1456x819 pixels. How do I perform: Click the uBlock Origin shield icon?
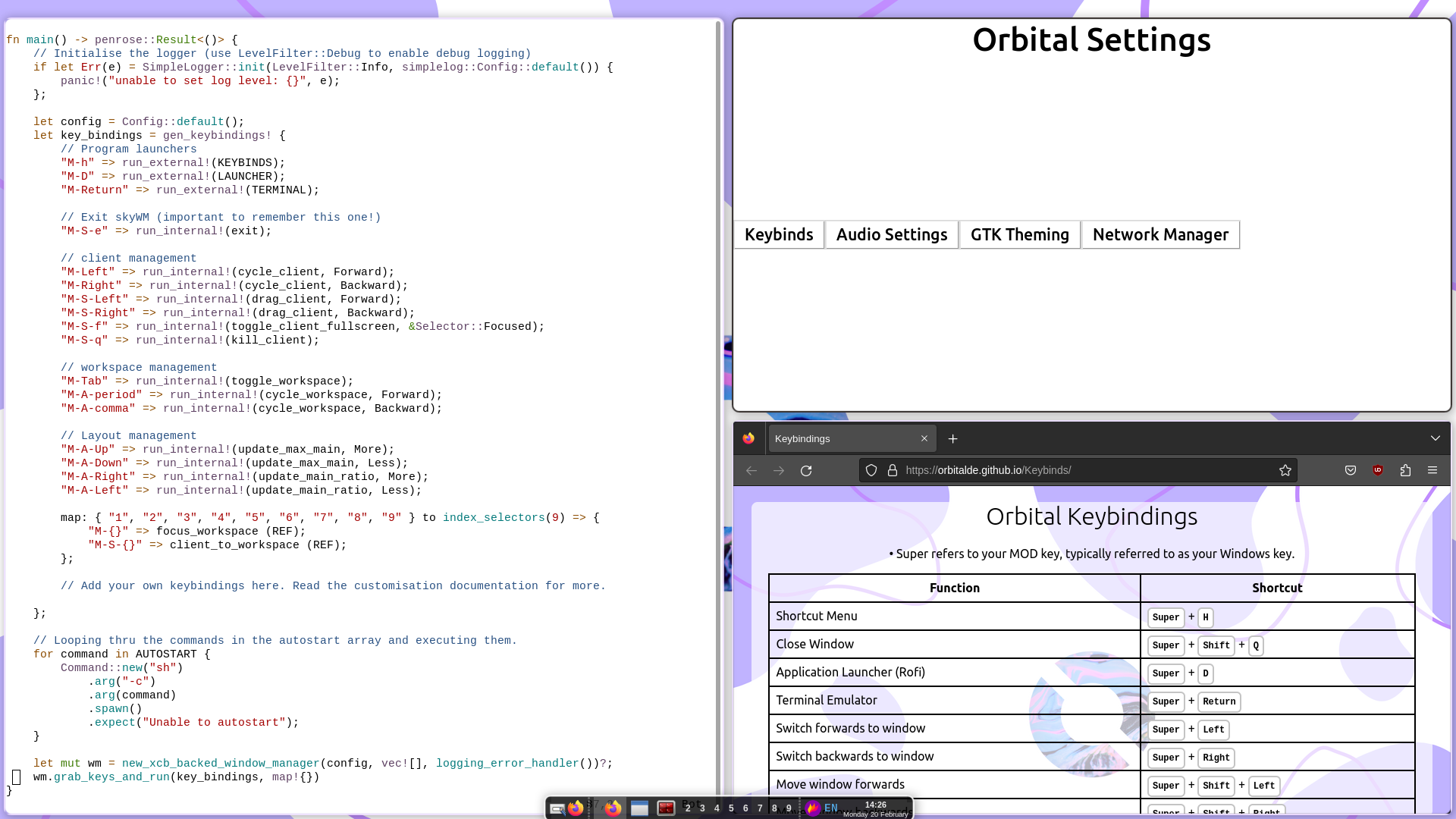tap(1378, 471)
